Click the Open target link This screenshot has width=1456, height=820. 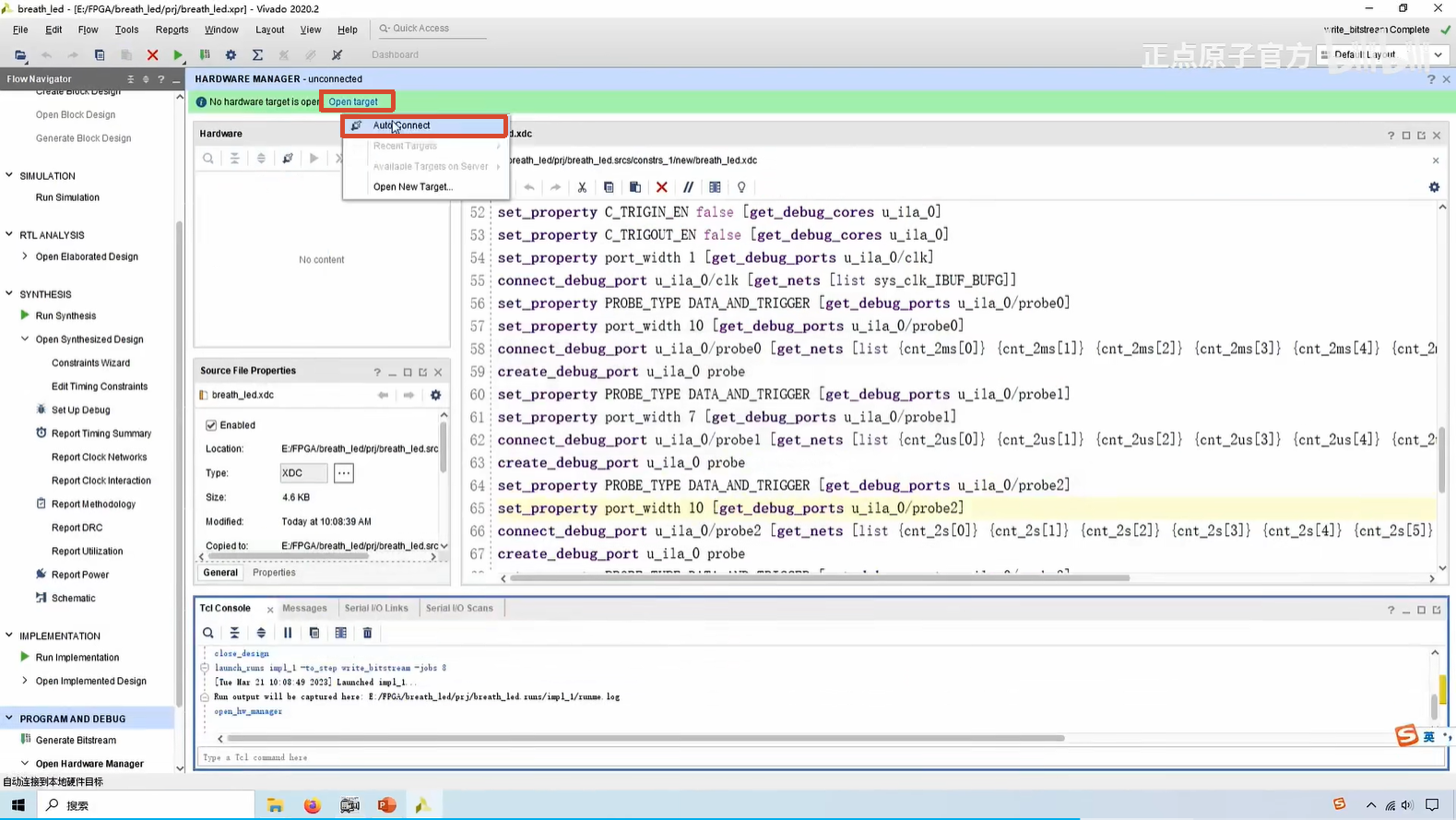tap(353, 101)
